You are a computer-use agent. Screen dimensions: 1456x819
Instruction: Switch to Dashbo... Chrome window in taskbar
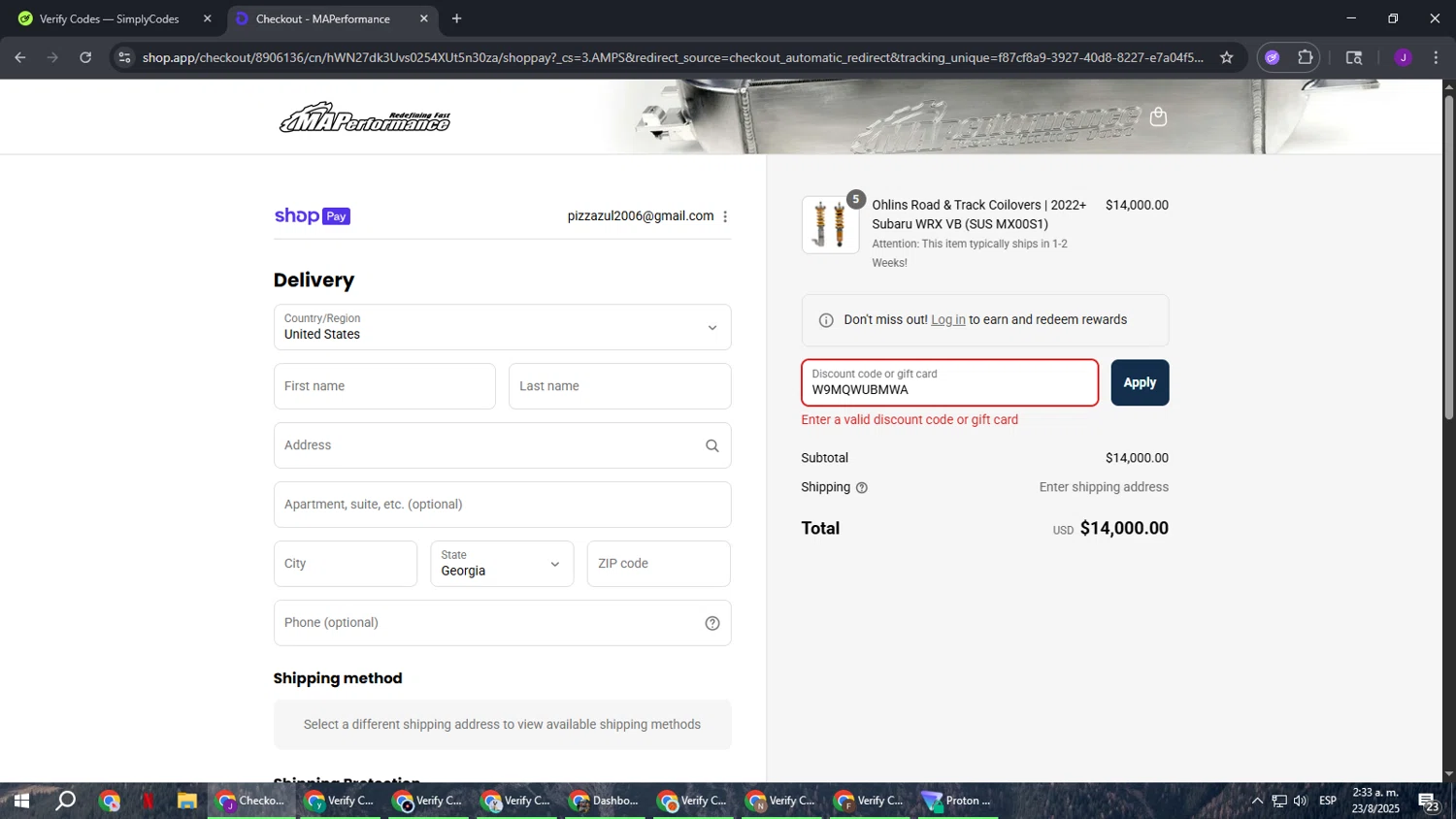pyautogui.click(x=604, y=801)
